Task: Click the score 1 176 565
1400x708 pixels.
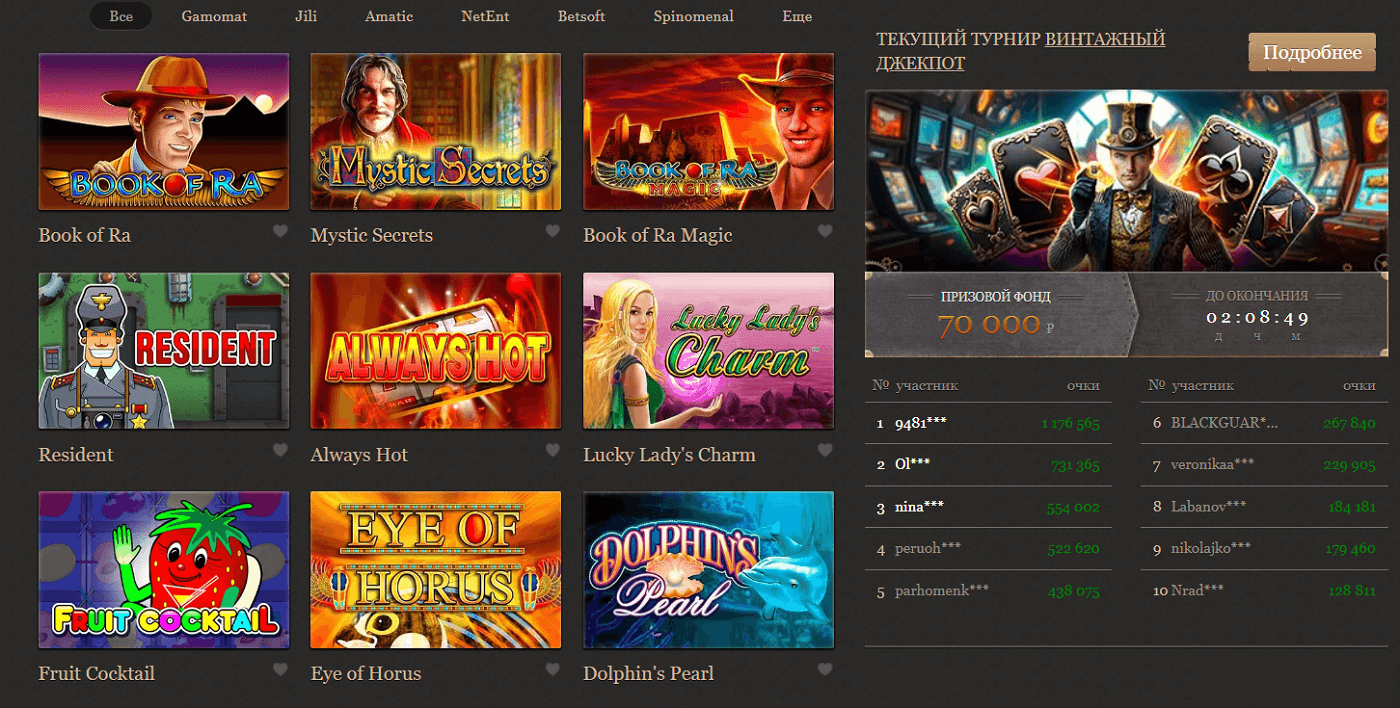Action: tap(1070, 423)
